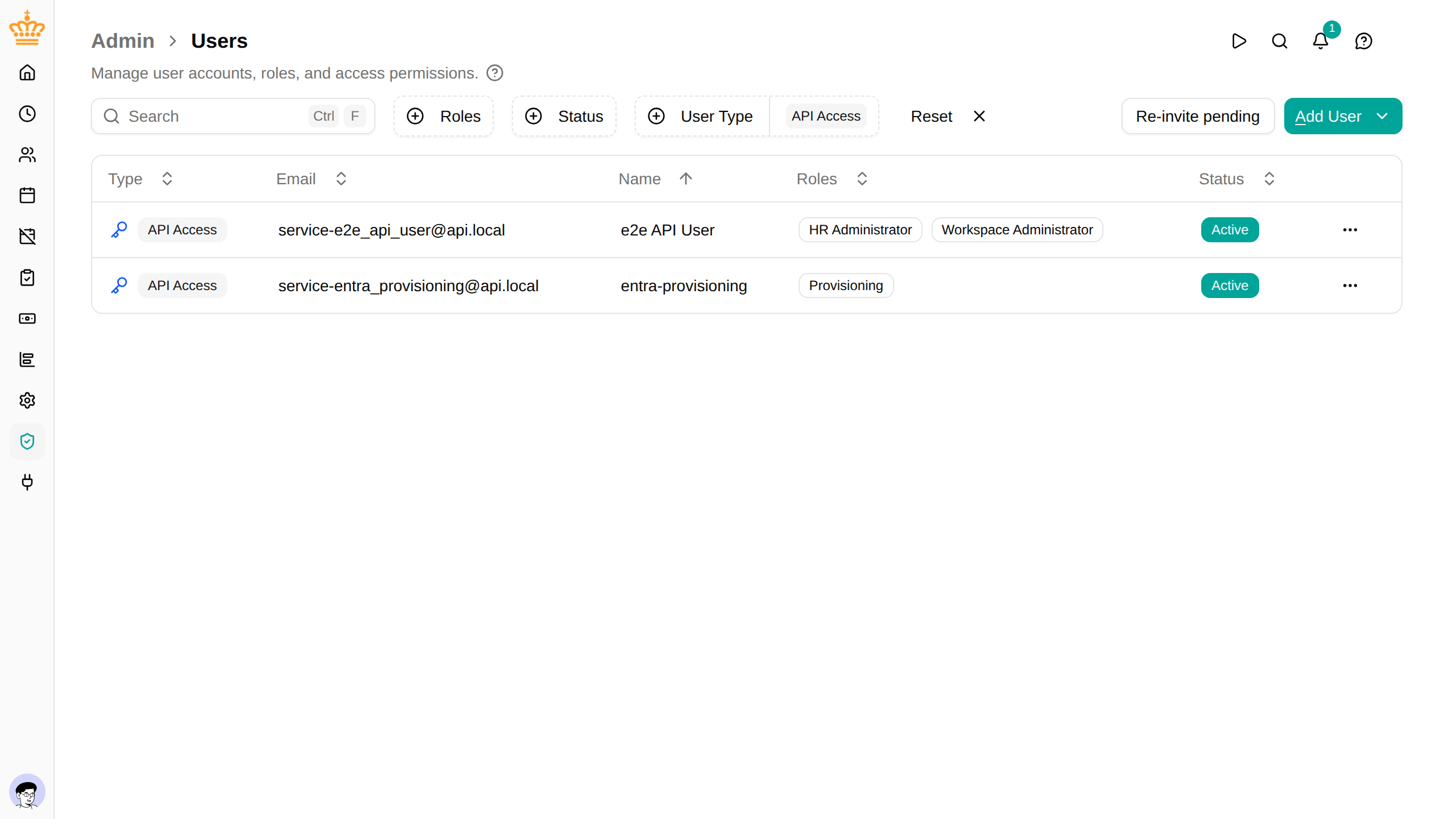Open the help chat question icon
1456x819 pixels.
pyautogui.click(x=1364, y=41)
